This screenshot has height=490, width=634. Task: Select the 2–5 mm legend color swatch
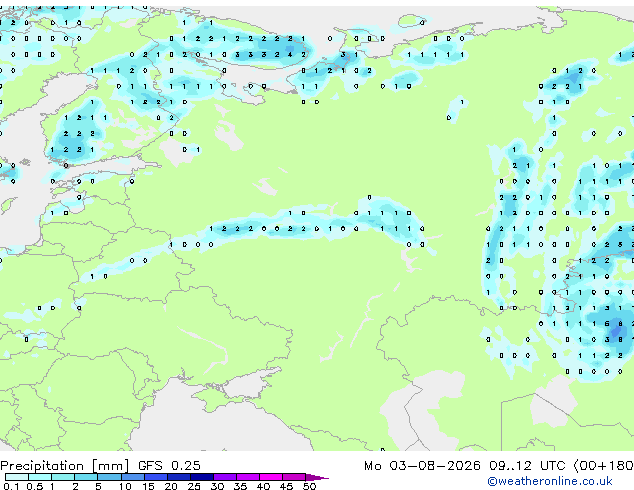pyautogui.click(x=86, y=477)
